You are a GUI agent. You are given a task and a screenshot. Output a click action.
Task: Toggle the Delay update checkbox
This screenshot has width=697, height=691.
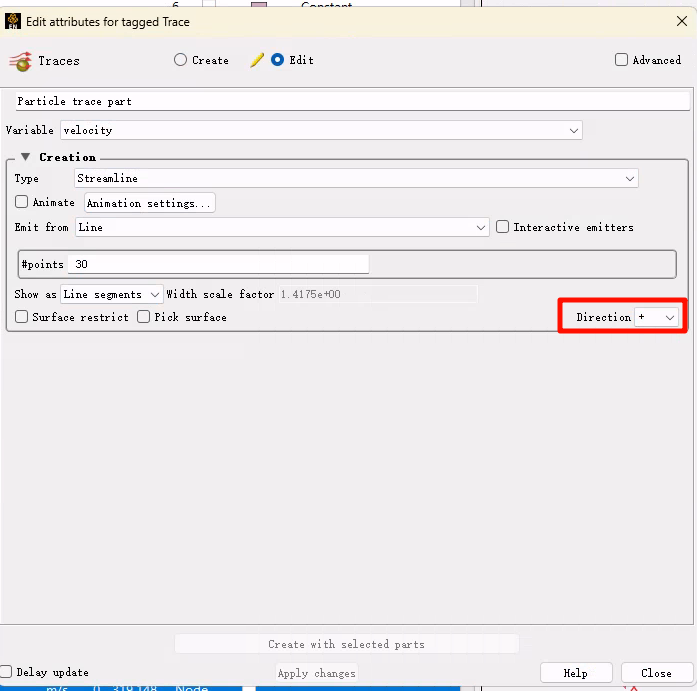(x=7, y=672)
